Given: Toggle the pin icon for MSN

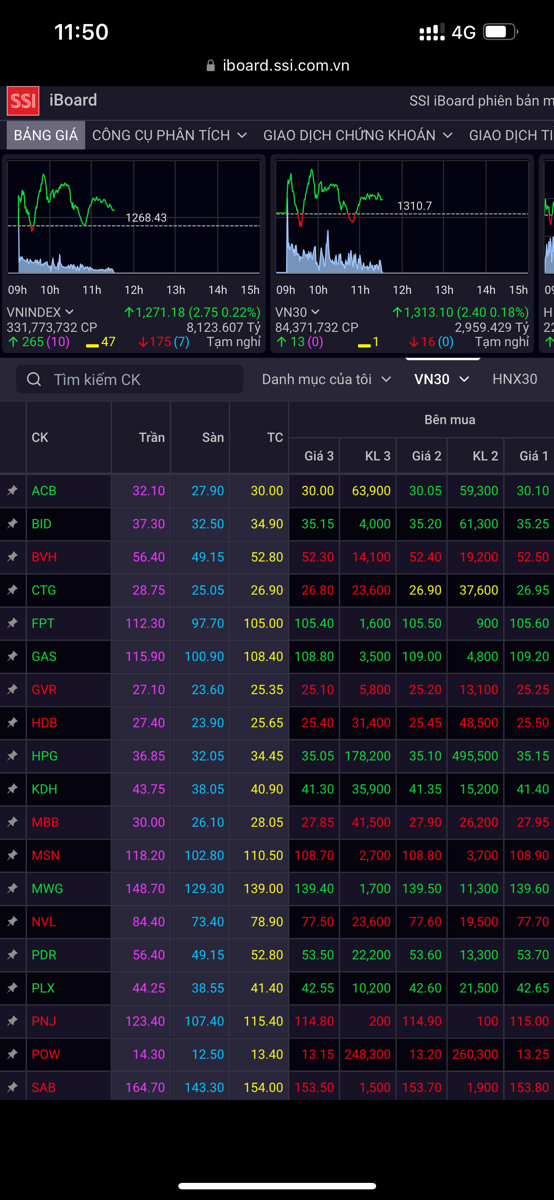Looking at the screenshot, I should (13, 855).
